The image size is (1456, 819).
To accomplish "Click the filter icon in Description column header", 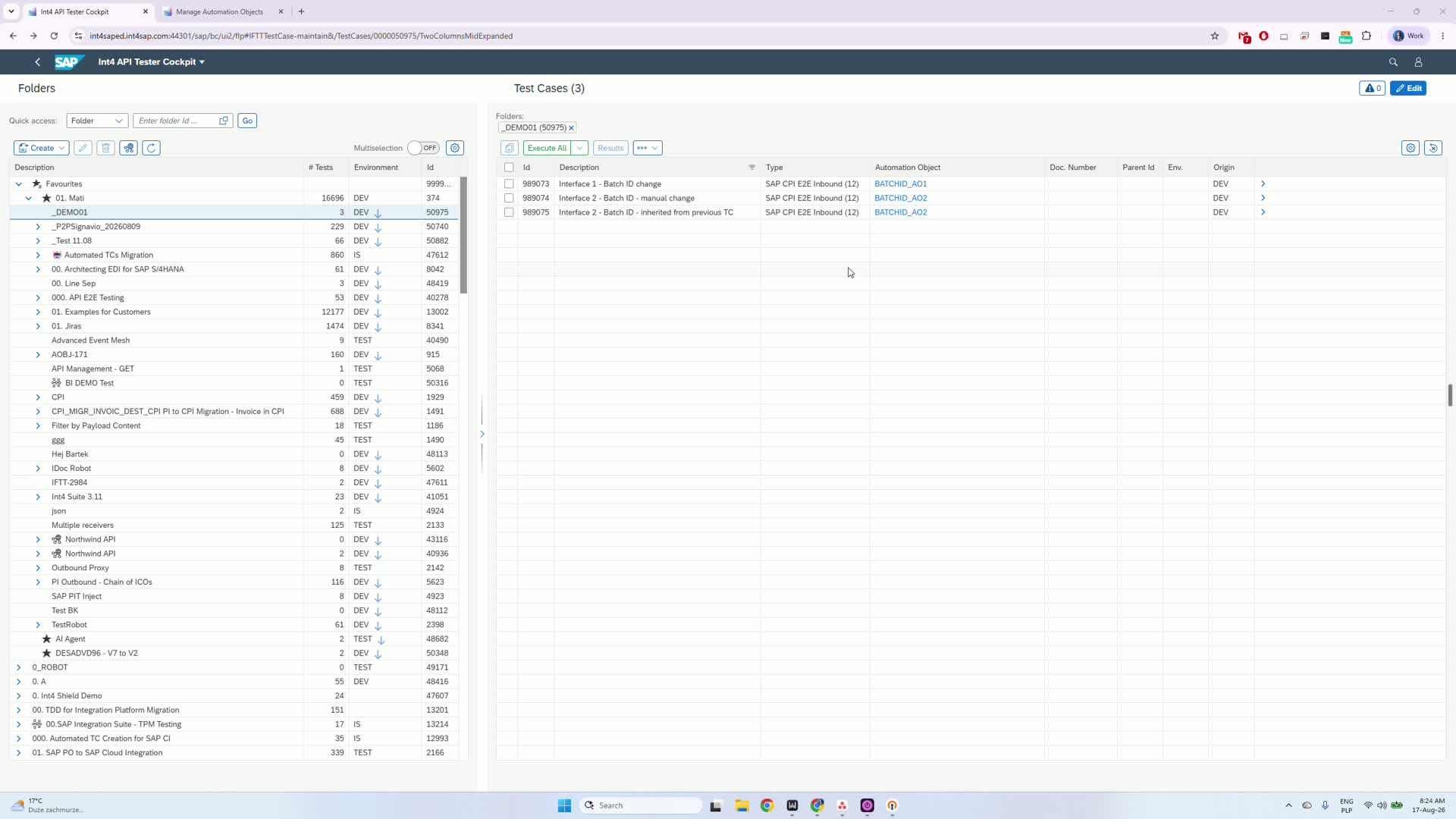I will (x=752, y=168).
